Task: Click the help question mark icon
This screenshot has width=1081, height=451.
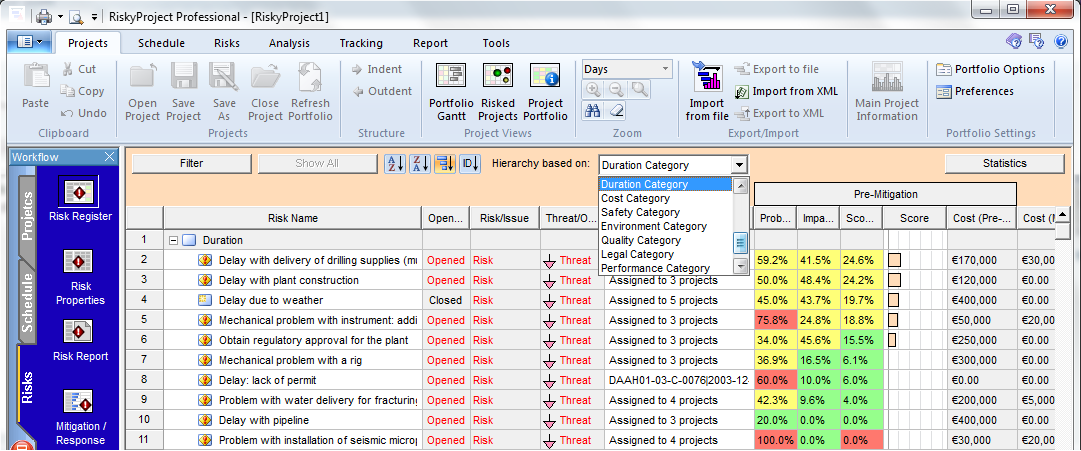Action: [1061, 42]
